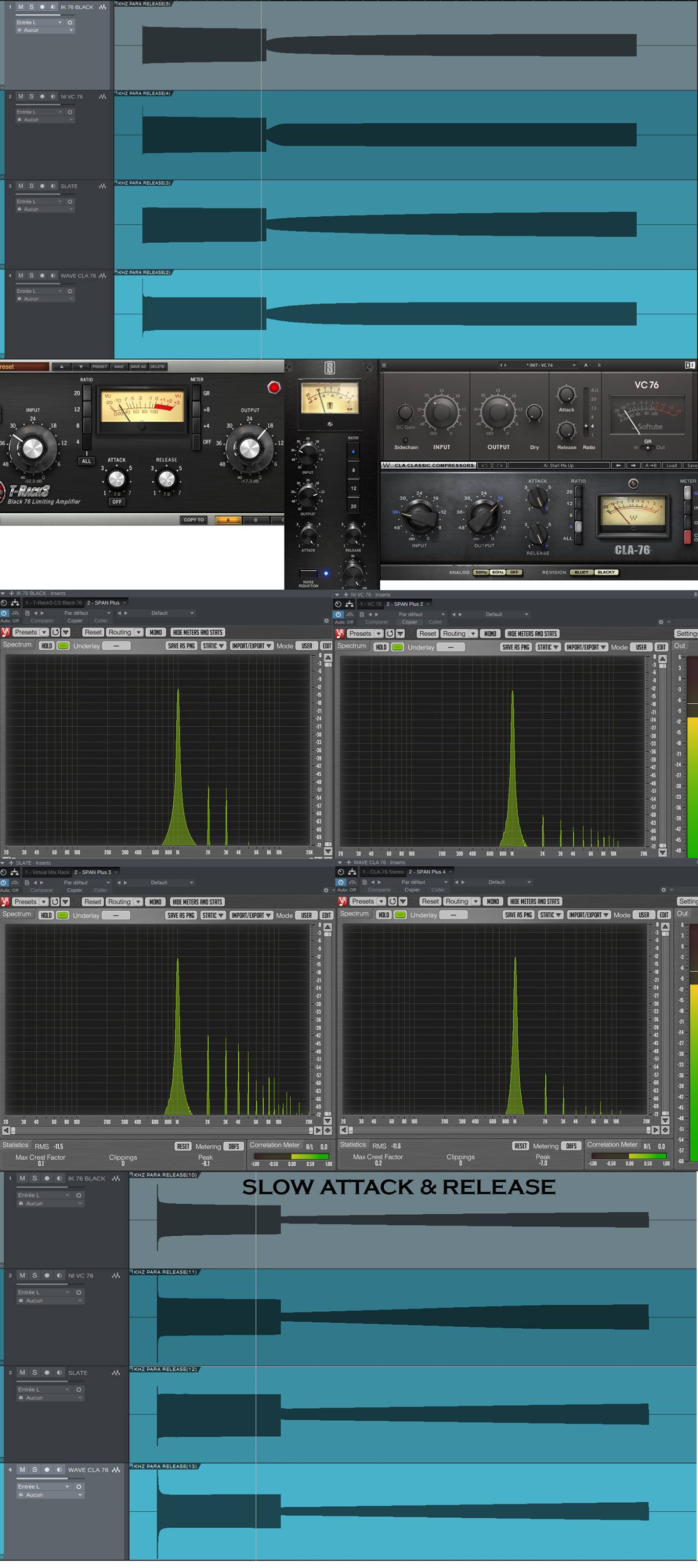
Task: Arm record on IK 76 BLACK bottom track
Action: [46, 1179]
